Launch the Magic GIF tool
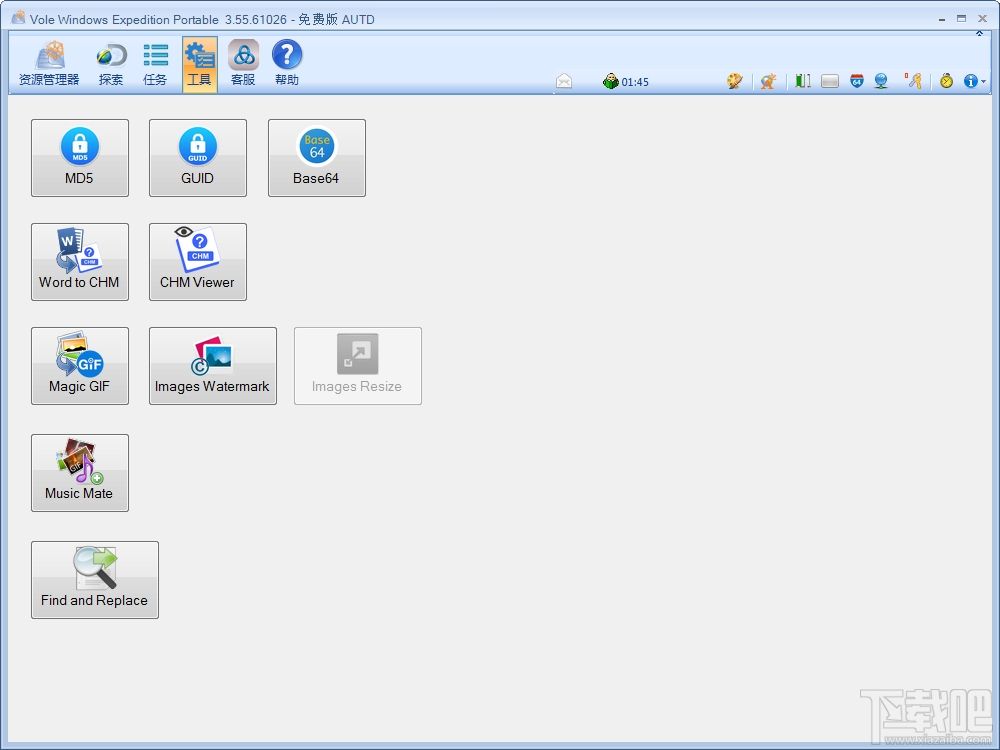 [80, 366]
